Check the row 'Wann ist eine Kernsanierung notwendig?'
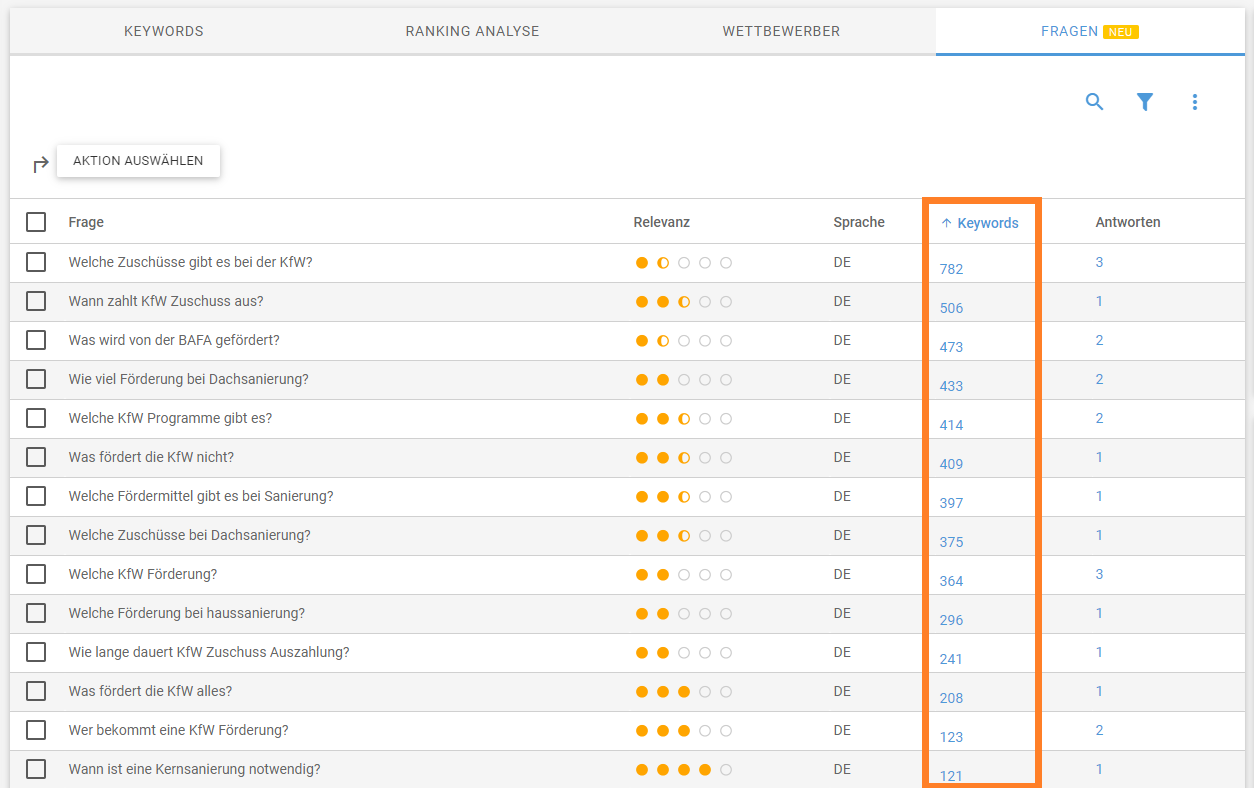Viewport: 1254px width, 788px height. point(36,769)
